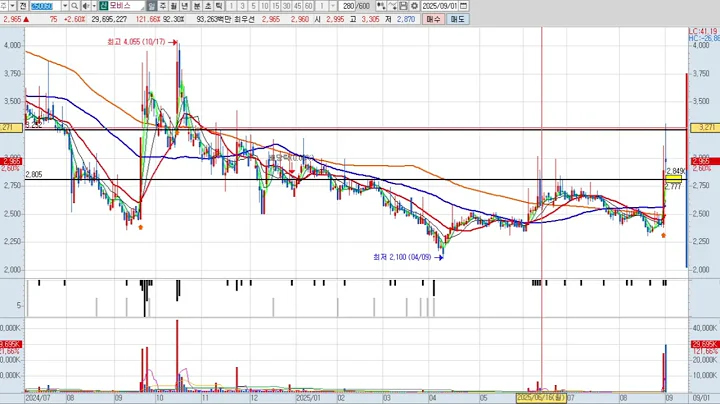Click the 2025/09/01 date field
The width and height of the screenshot is (720, 404).
[440, 6]
